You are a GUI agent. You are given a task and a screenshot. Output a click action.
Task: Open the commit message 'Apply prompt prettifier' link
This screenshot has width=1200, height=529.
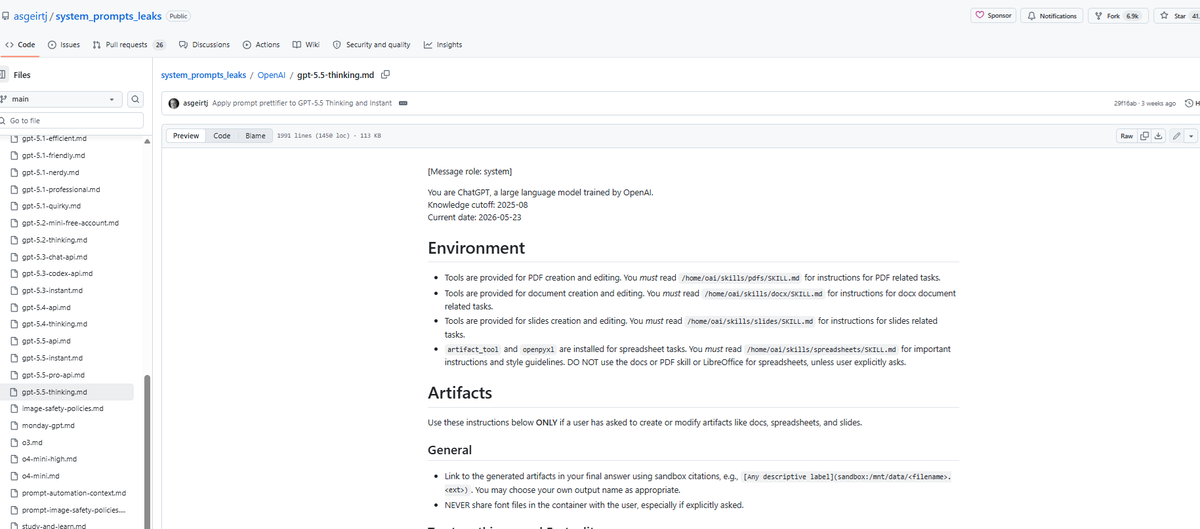point(304,103)
